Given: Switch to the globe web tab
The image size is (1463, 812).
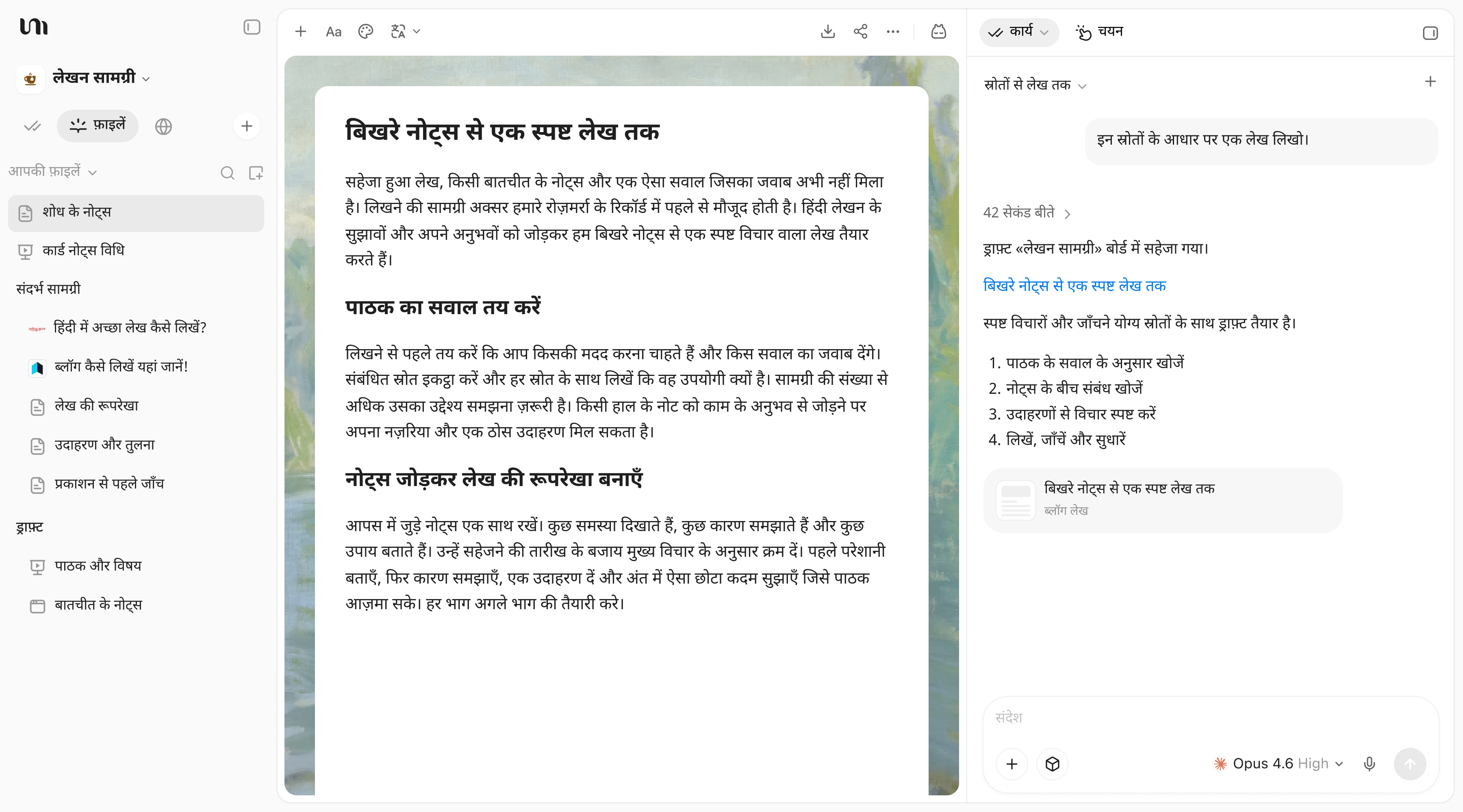Looking at the screenshot, I should (163, 126).
